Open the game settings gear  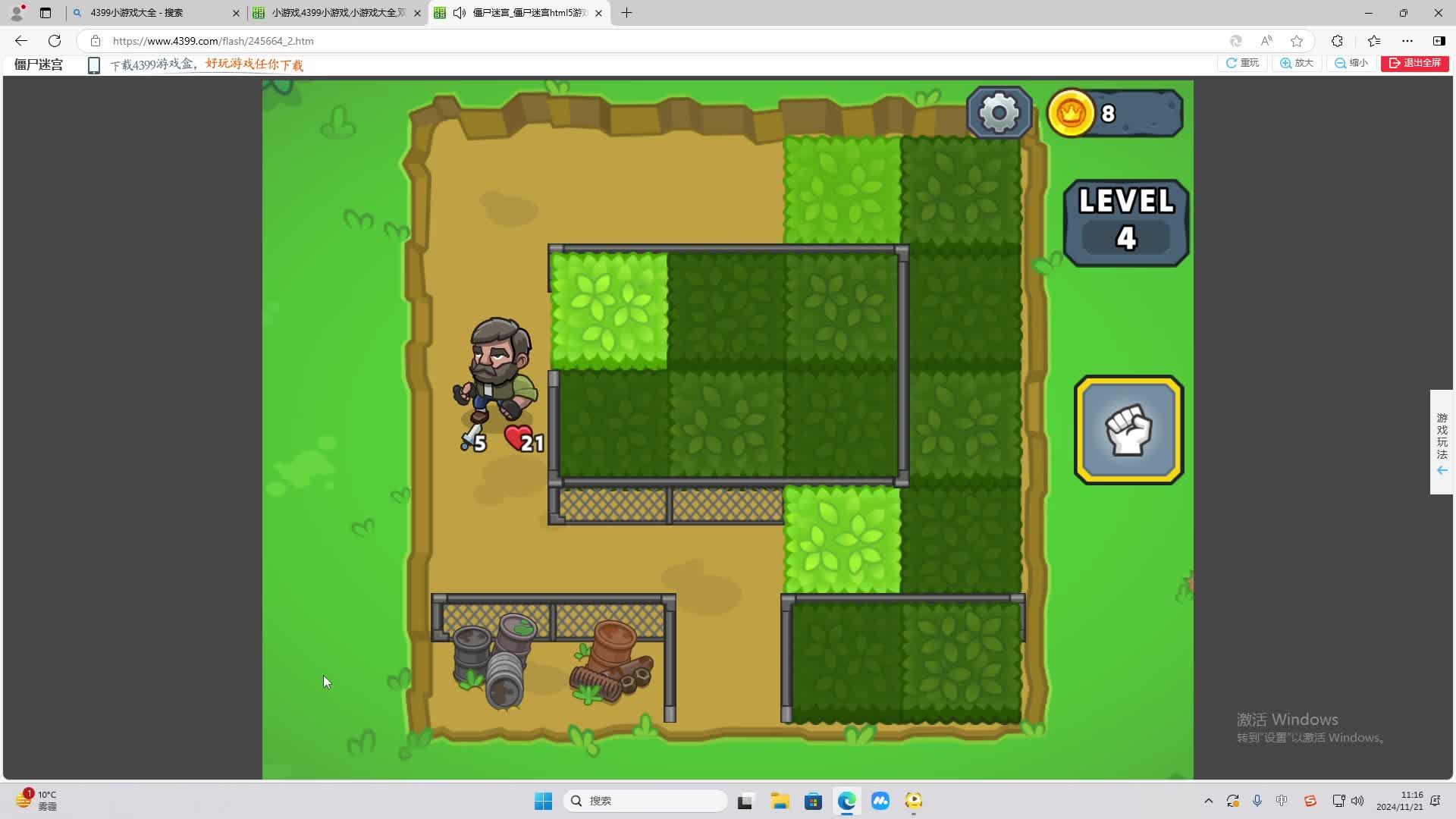999,113
